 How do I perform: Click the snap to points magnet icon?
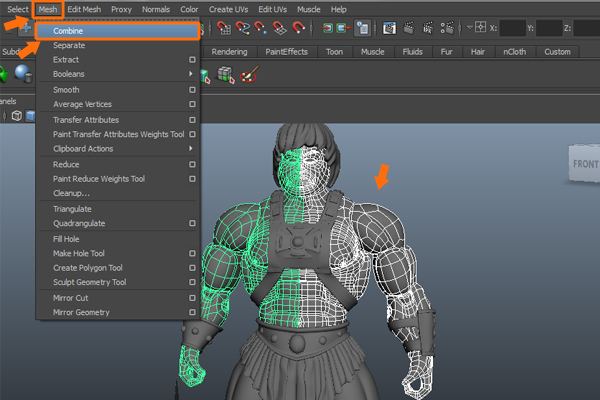point(259,28)
